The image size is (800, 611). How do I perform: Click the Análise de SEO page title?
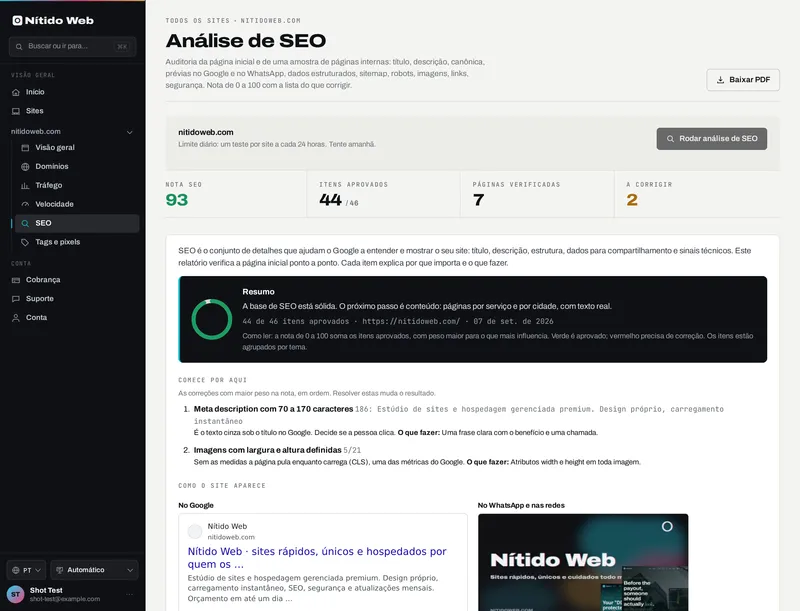pyautogui.click(x=245, y=41)
